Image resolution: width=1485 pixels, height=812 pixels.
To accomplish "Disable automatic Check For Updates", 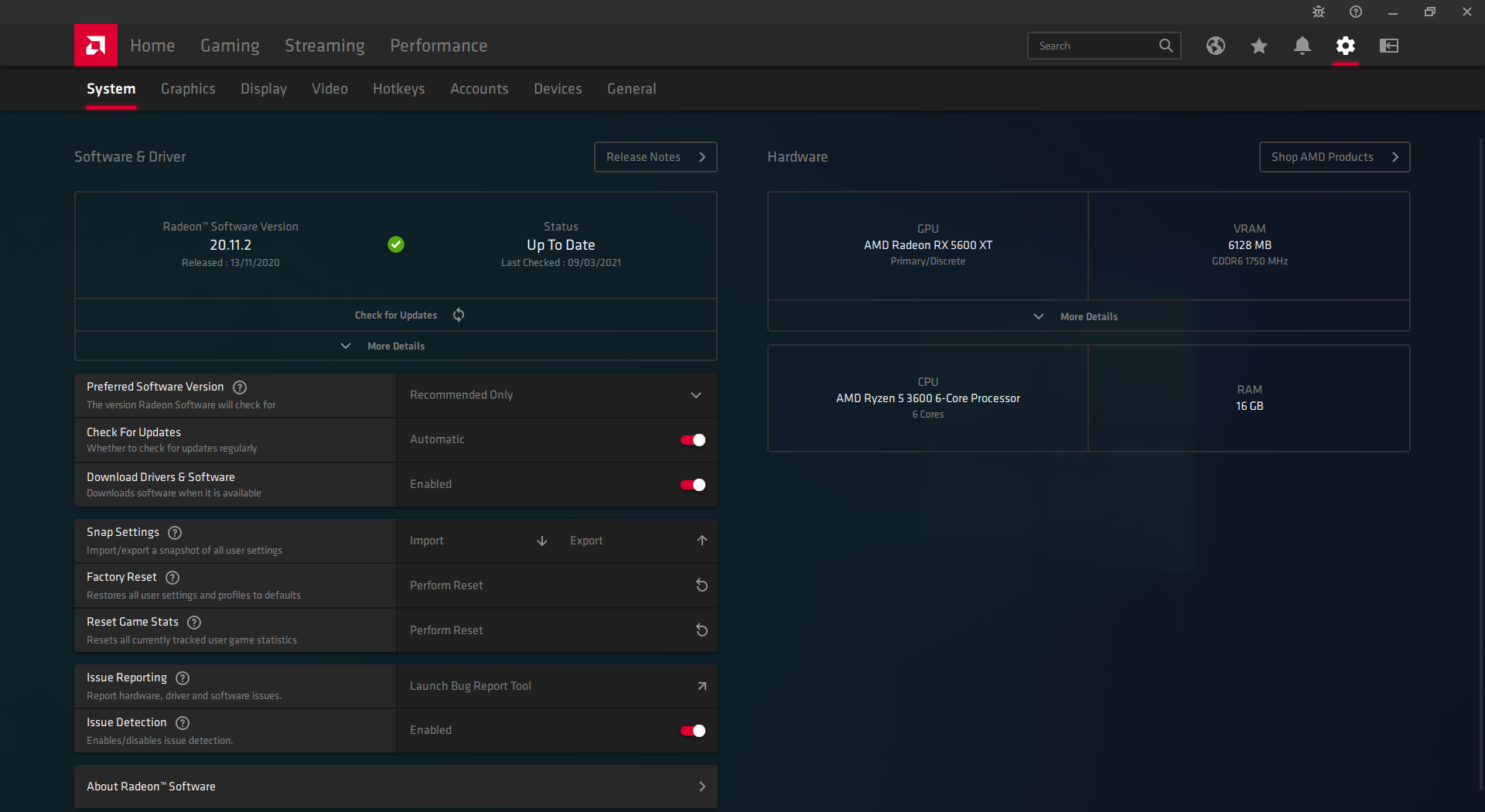I will (x=692, y=439).
